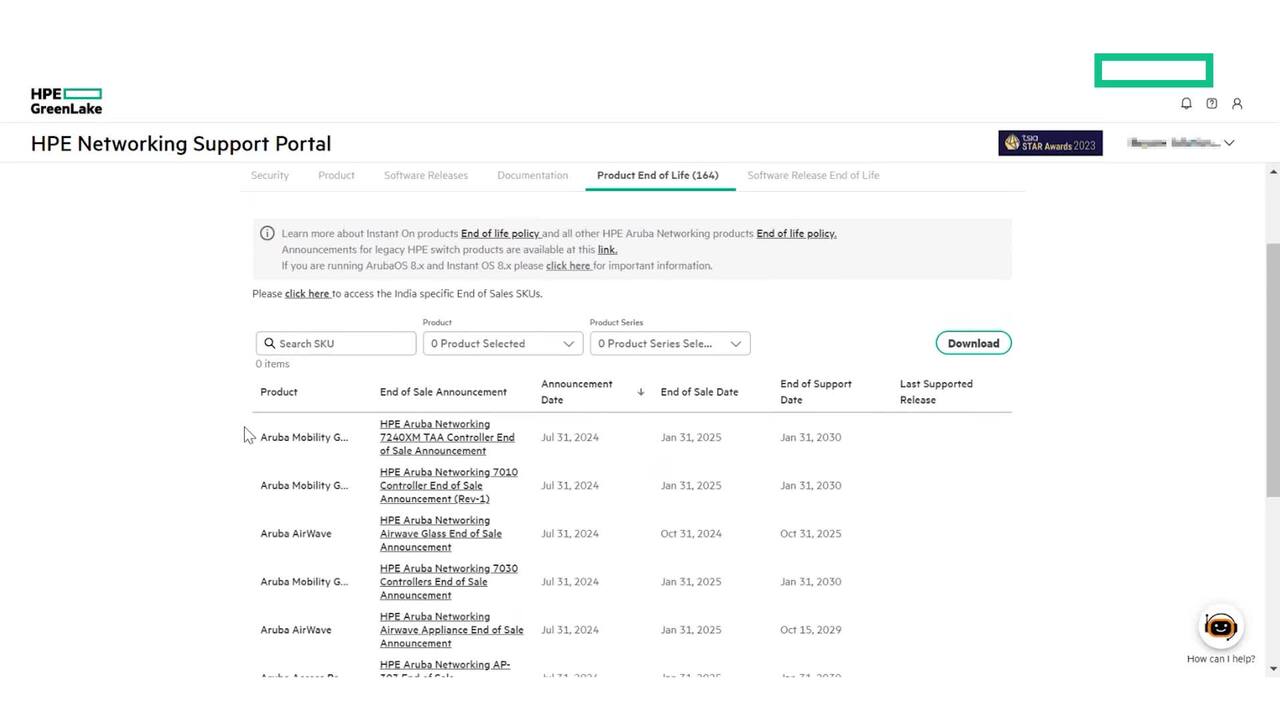Click the info icon in notice banner

click(267, 233)
